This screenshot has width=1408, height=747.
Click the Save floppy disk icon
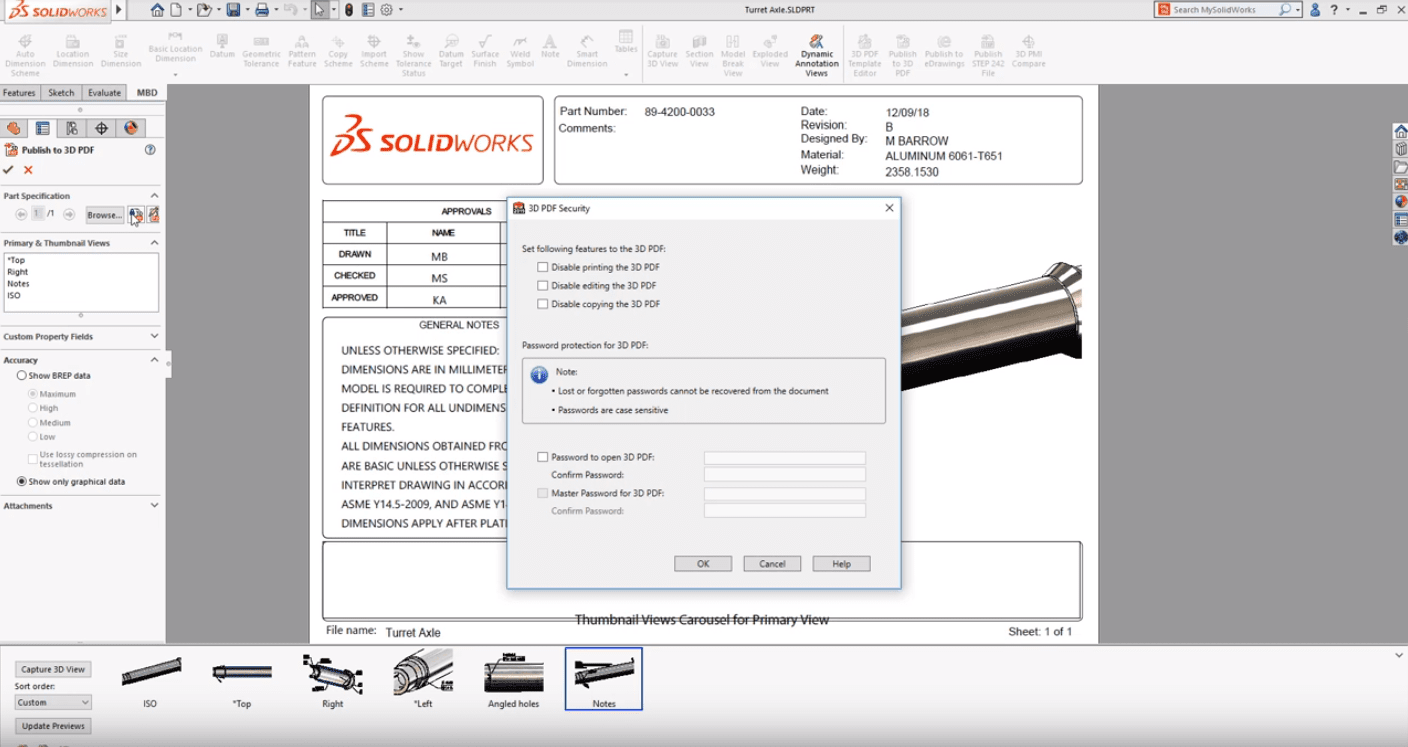coord(232,10)
